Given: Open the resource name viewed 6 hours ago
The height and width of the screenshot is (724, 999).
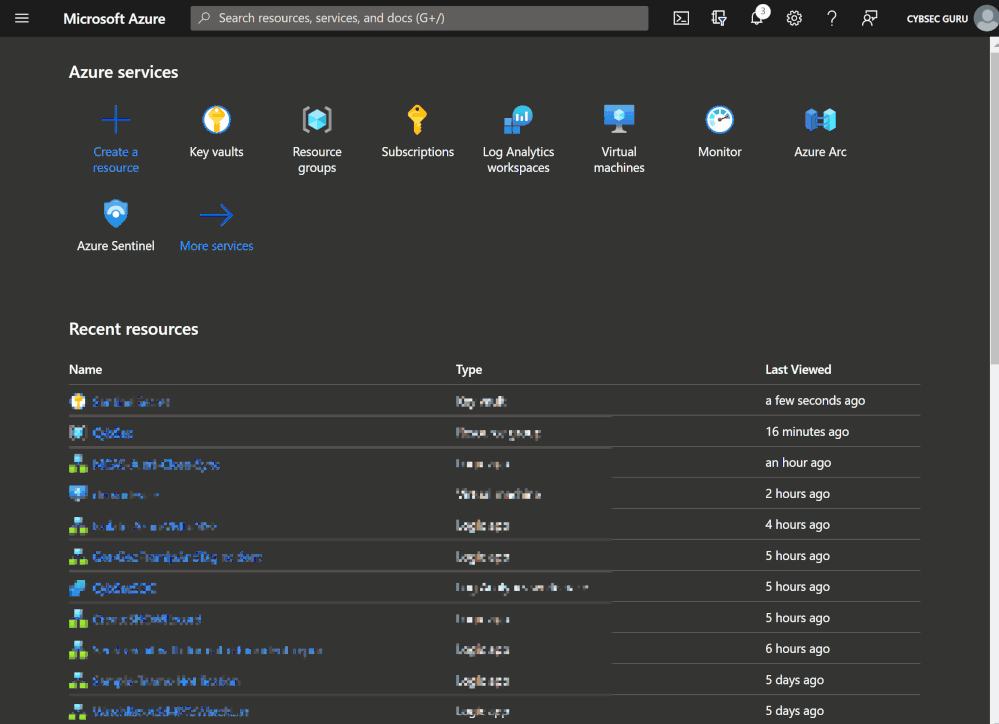Looking at the screenshot, I should (x=208, y=650).
